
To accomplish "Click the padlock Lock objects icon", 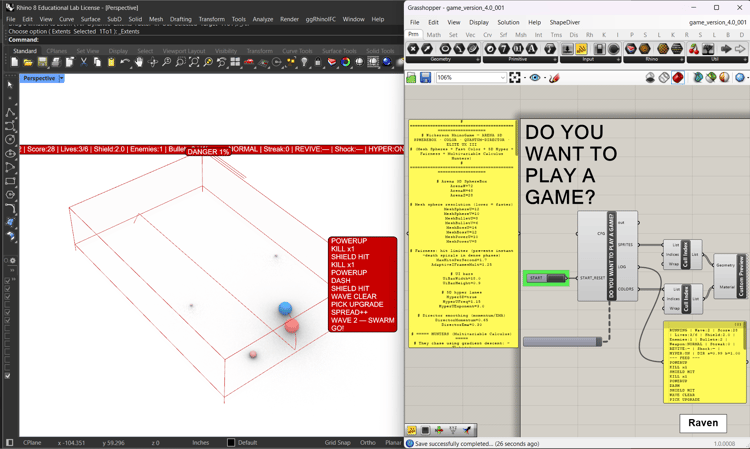I will (x=318, y=62).
